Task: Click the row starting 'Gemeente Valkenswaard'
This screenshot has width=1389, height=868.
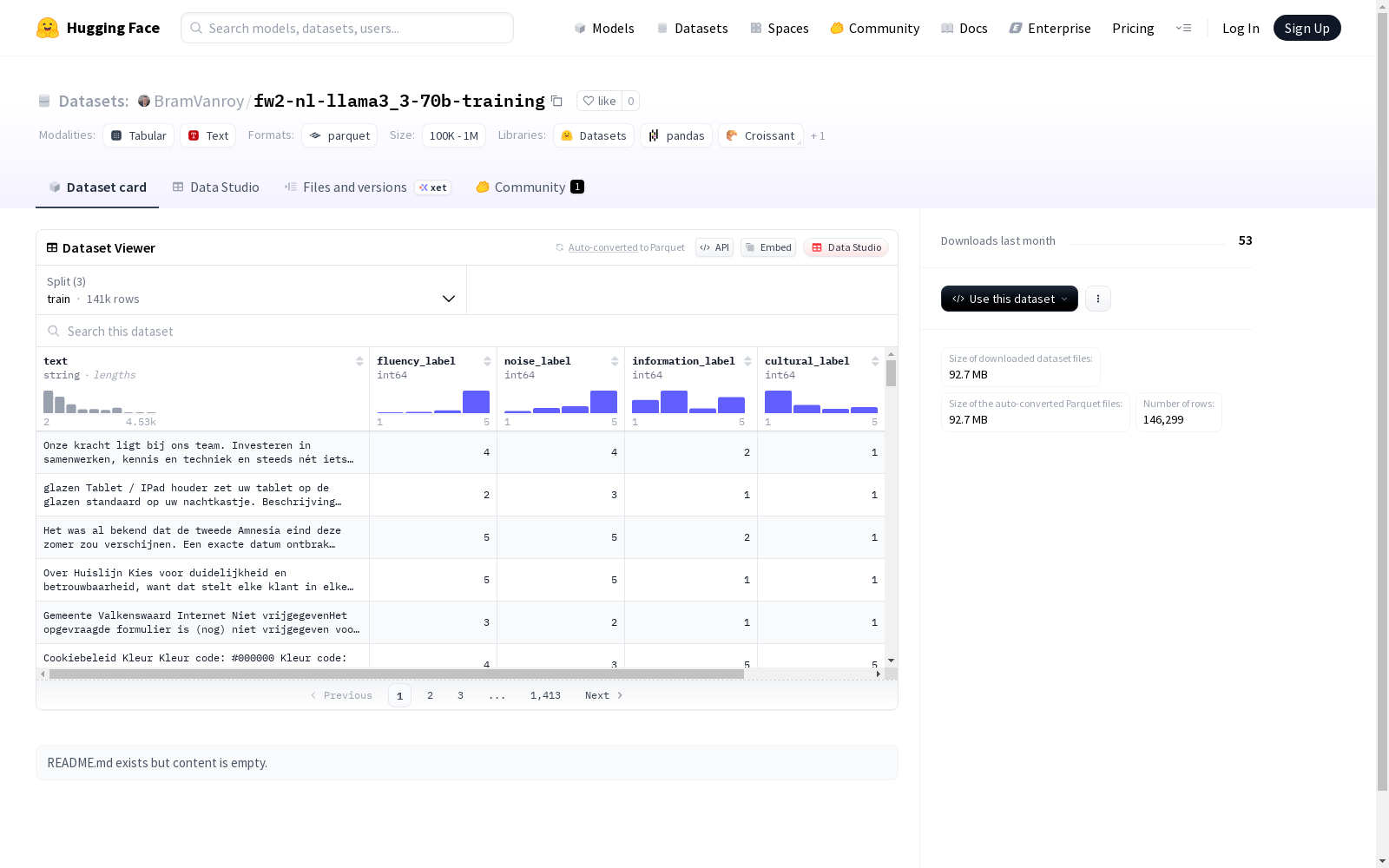Action: click(x=460, y=622)
